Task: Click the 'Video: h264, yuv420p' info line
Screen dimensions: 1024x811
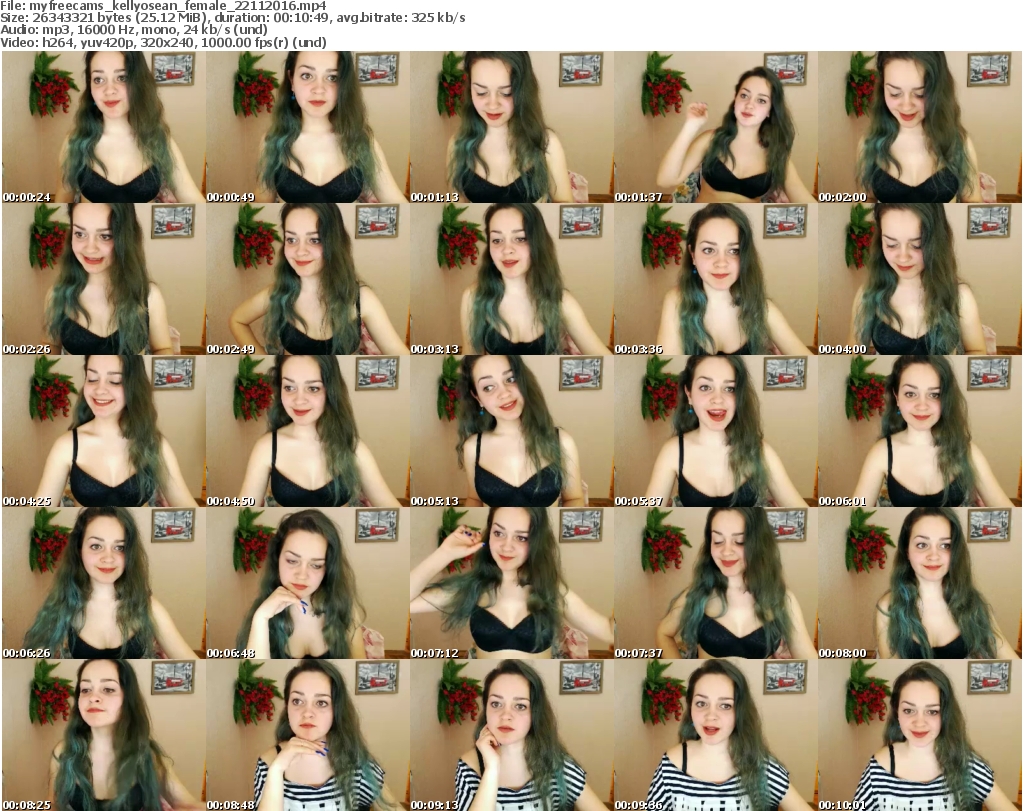Action: click(163, 42)
